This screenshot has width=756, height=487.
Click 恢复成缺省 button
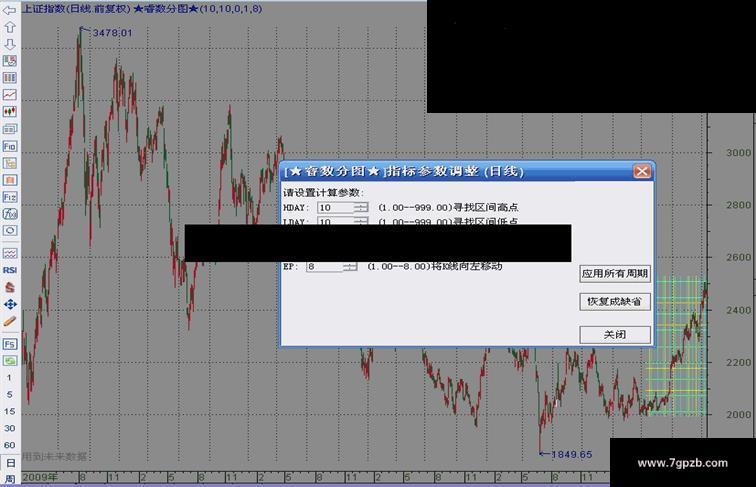click(x=615, y=302)
